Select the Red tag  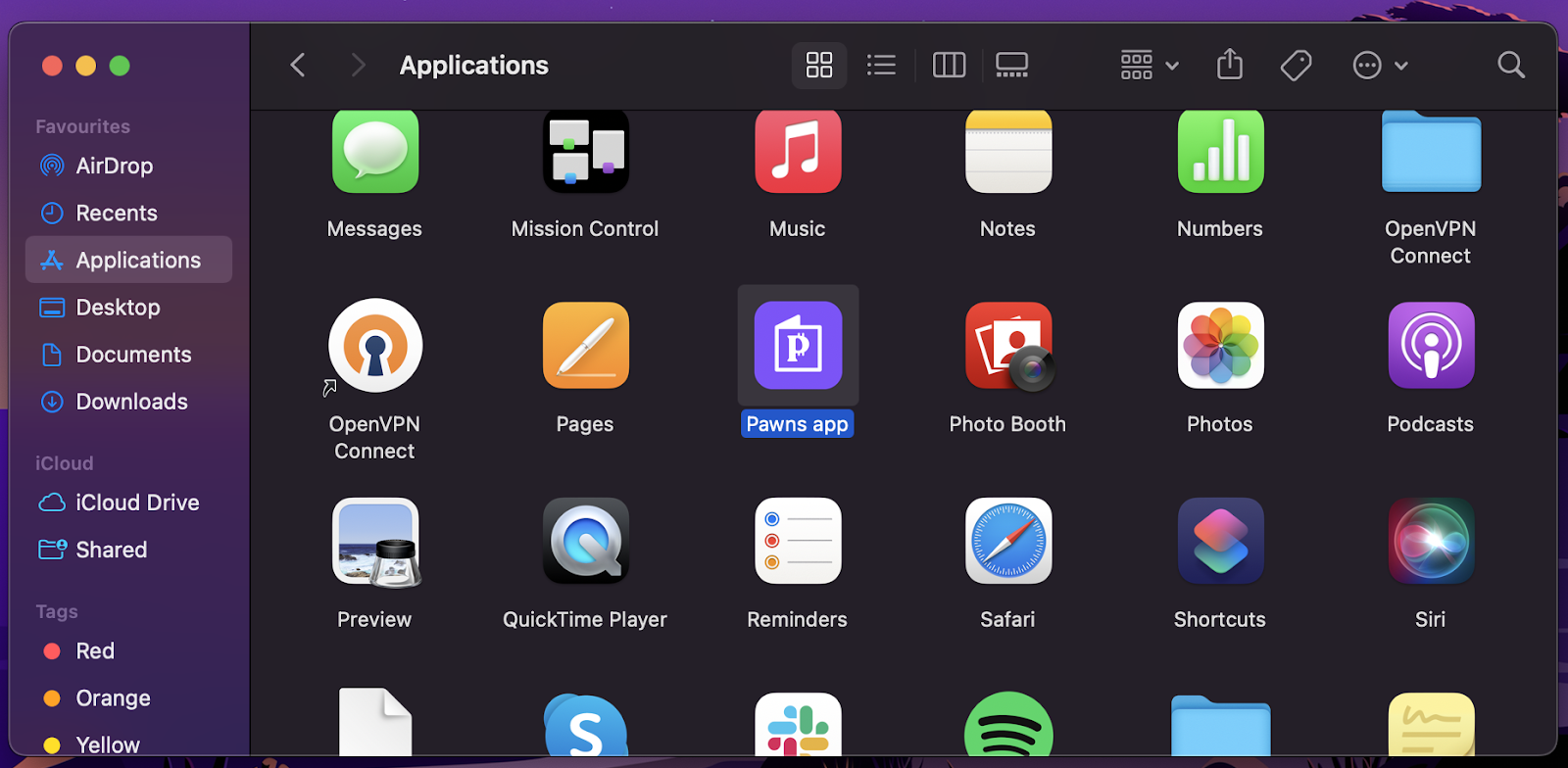click(128, 650)
